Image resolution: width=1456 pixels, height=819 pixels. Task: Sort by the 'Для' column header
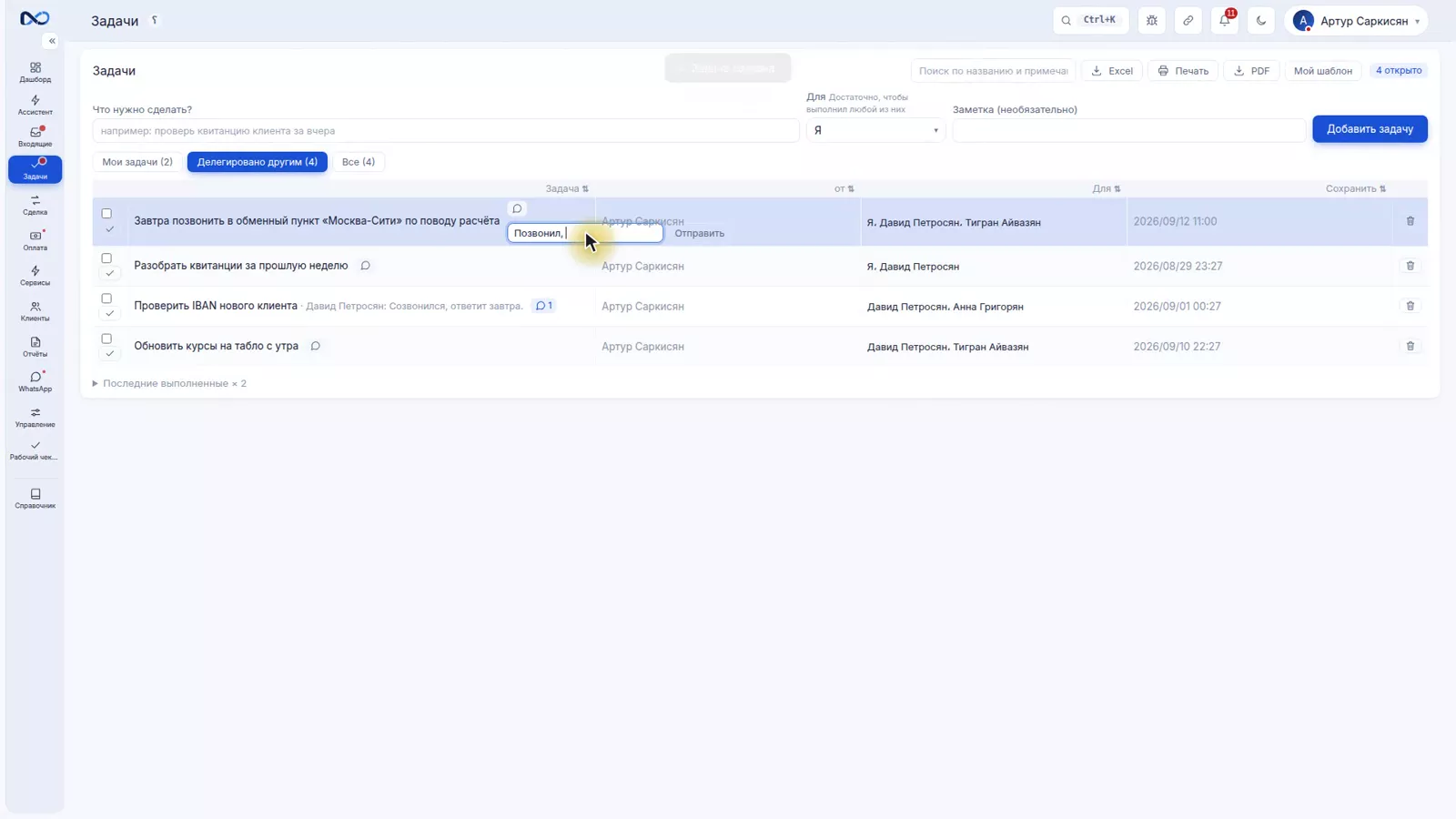pos(1107,188)
